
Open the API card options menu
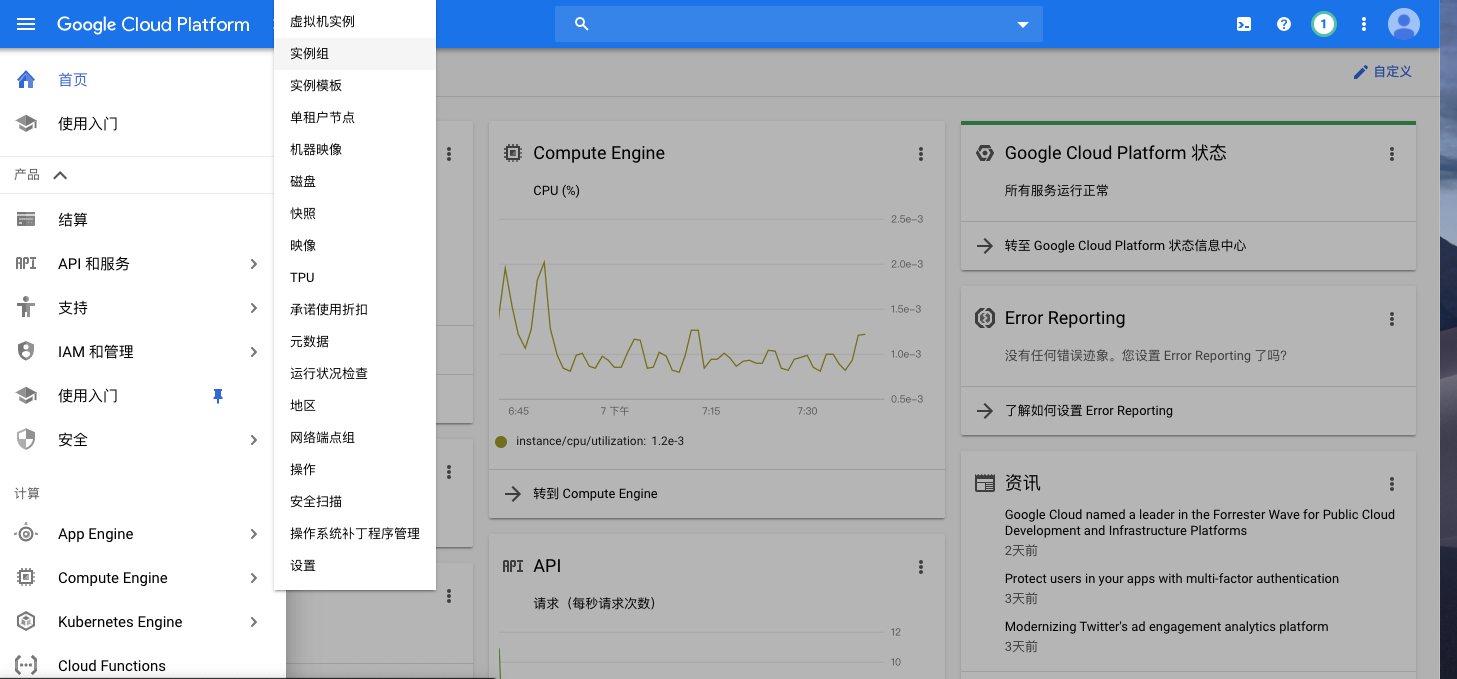click(921, 567)
